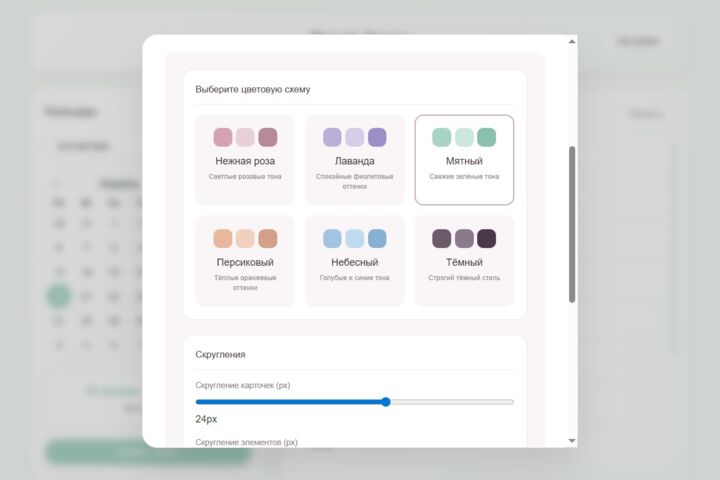Click the Голубые и синие тона description

354,278
